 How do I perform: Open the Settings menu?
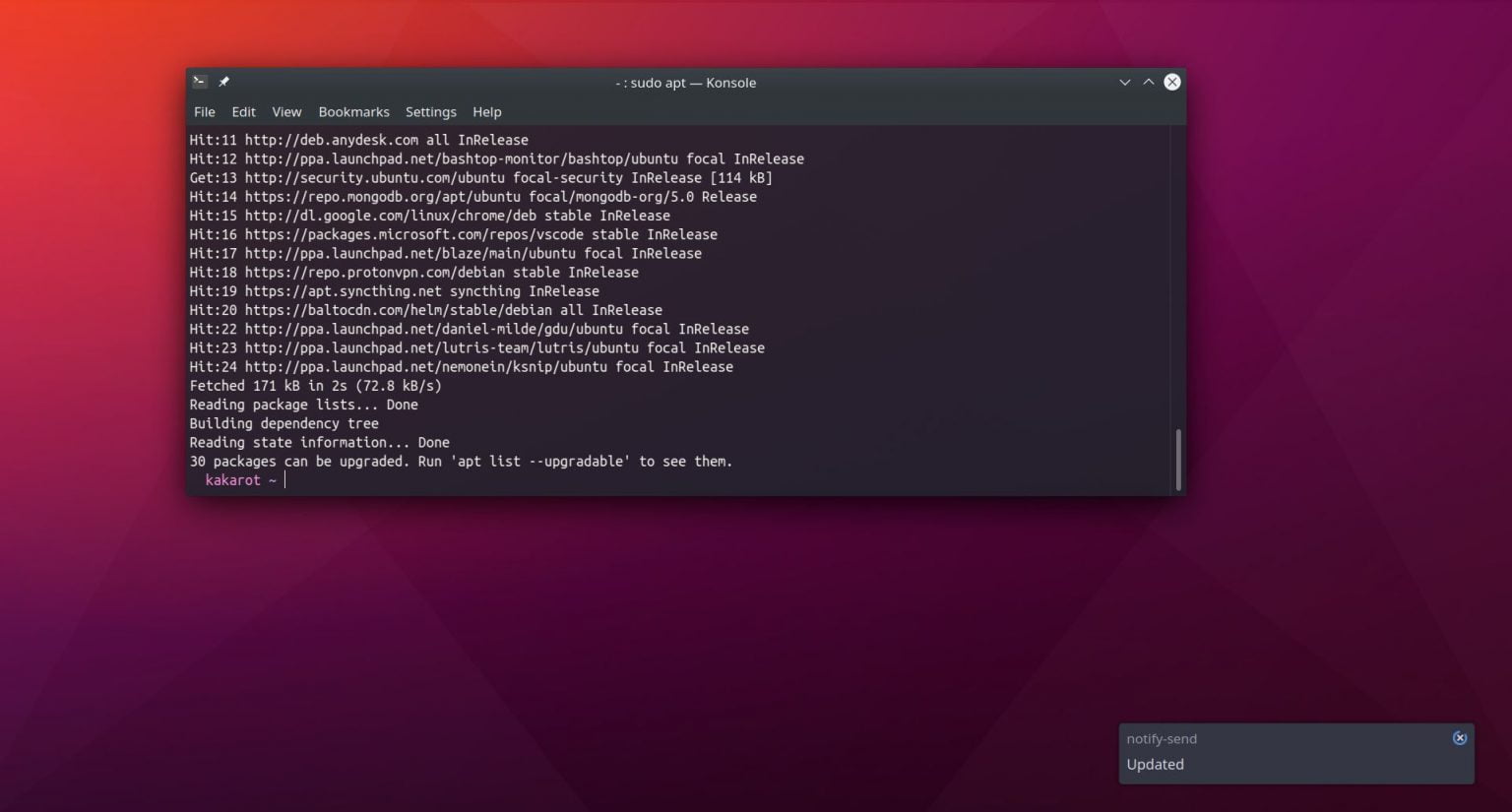click(x=430, y=111)
